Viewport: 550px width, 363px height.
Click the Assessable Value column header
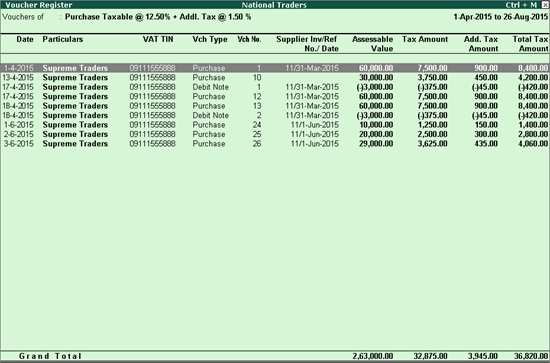pyautogui.click(x=373, y=44)
